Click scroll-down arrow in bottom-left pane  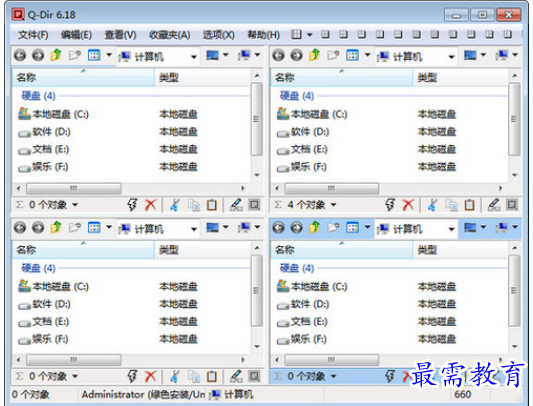[x=257, y=347]
